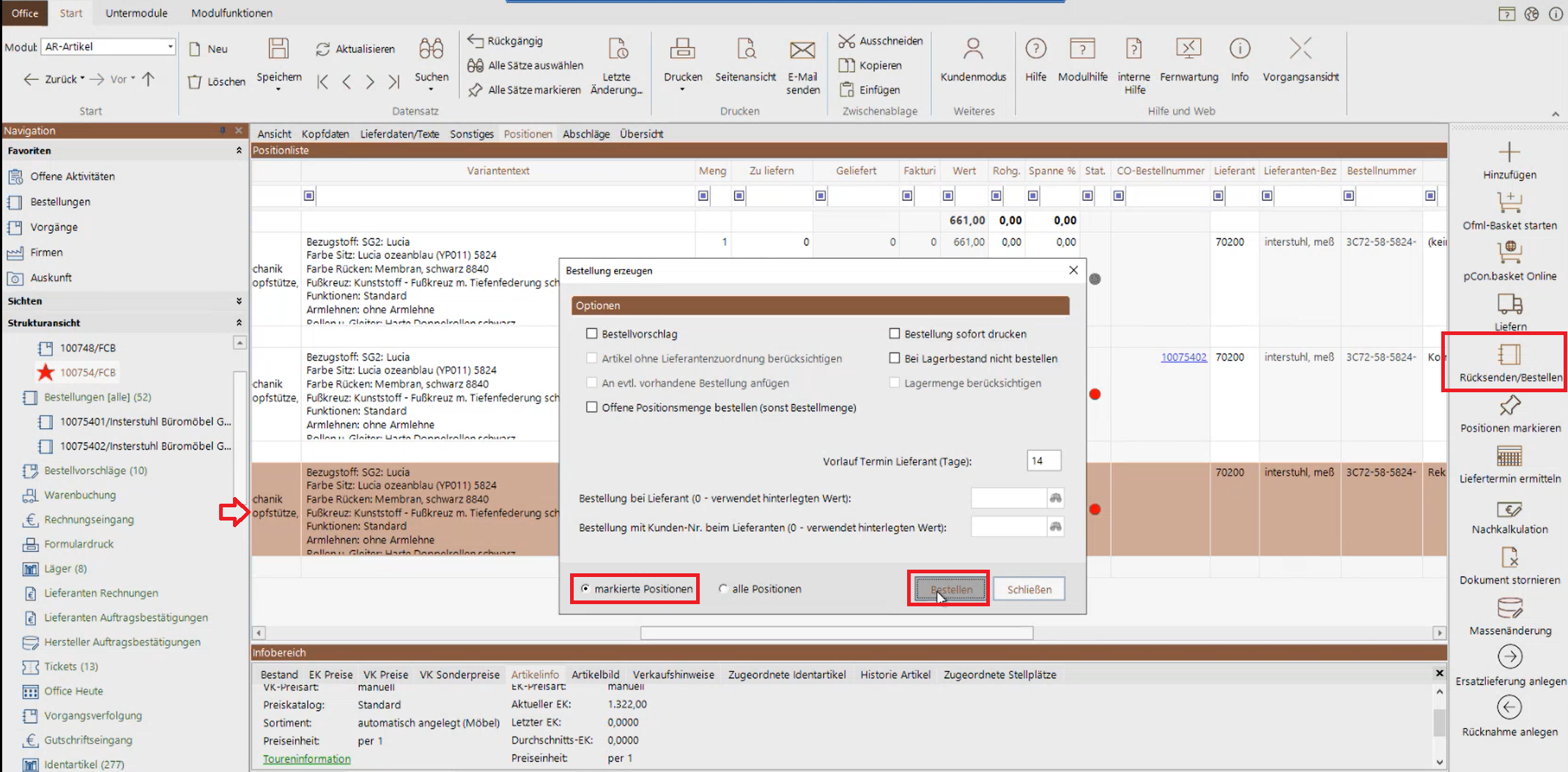Tick Bei Lagerbestand nicht bestellen
The width and height of the screenshot is (1568, 772).
(895, 359)
